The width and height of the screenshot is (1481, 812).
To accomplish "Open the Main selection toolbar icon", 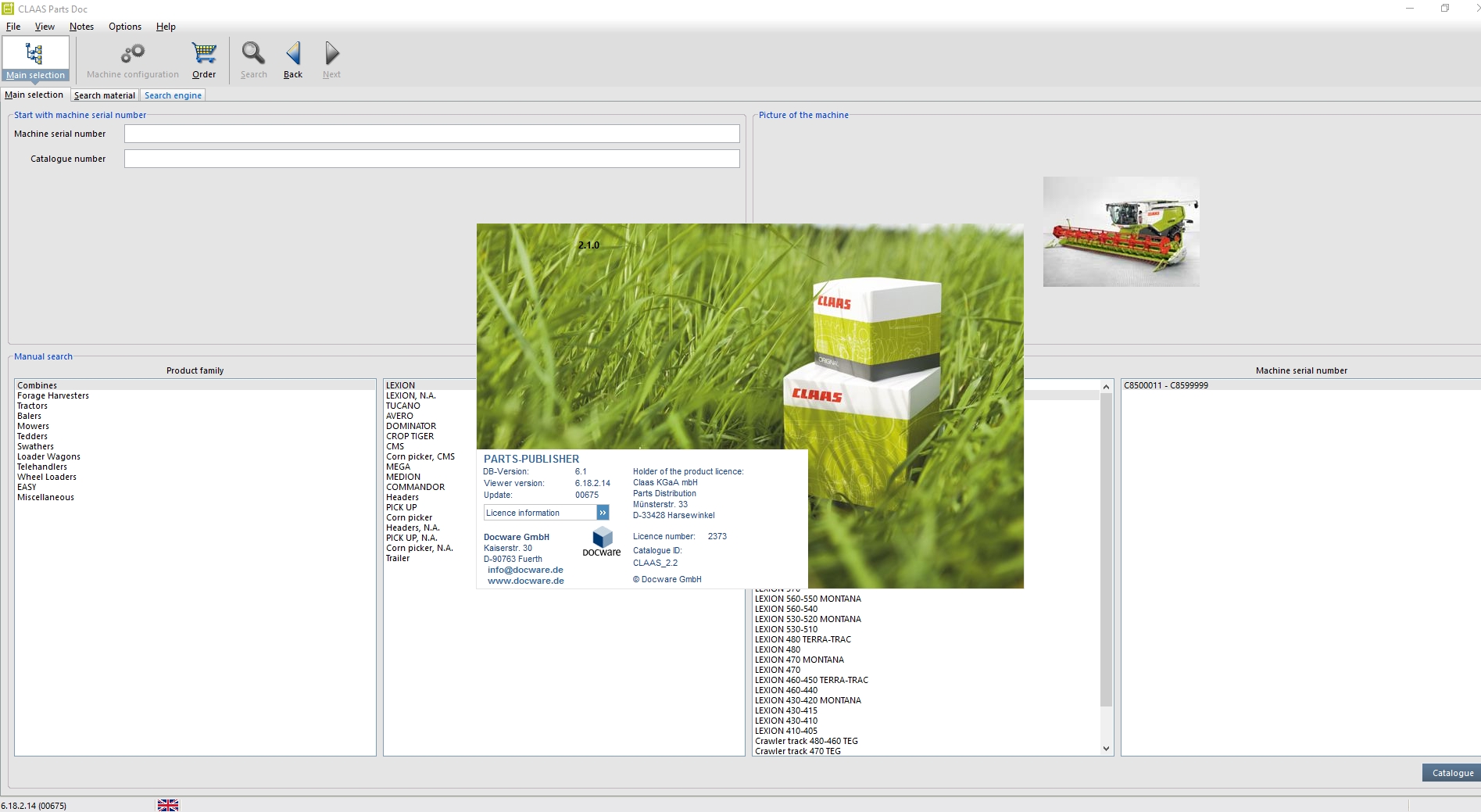I will tap(35, 59).
